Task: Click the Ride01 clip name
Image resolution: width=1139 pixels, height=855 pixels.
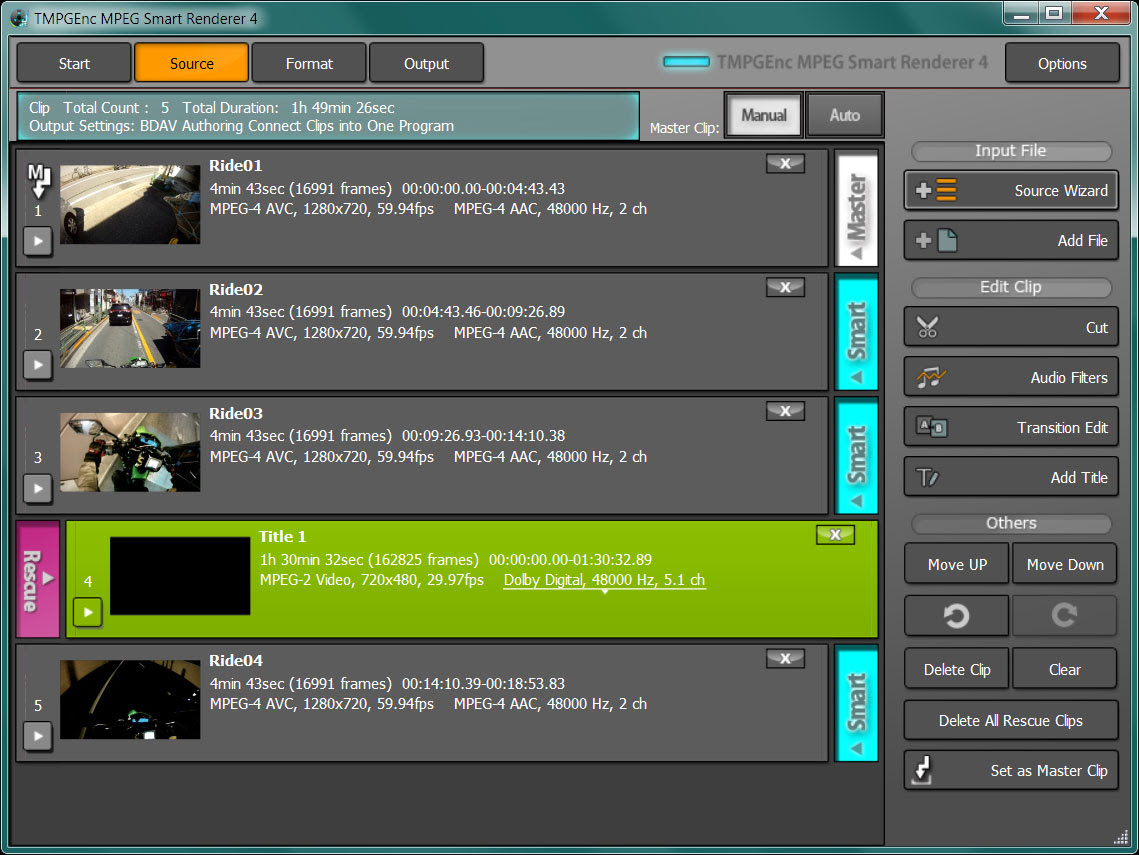Action: click(x=235, y=166)
